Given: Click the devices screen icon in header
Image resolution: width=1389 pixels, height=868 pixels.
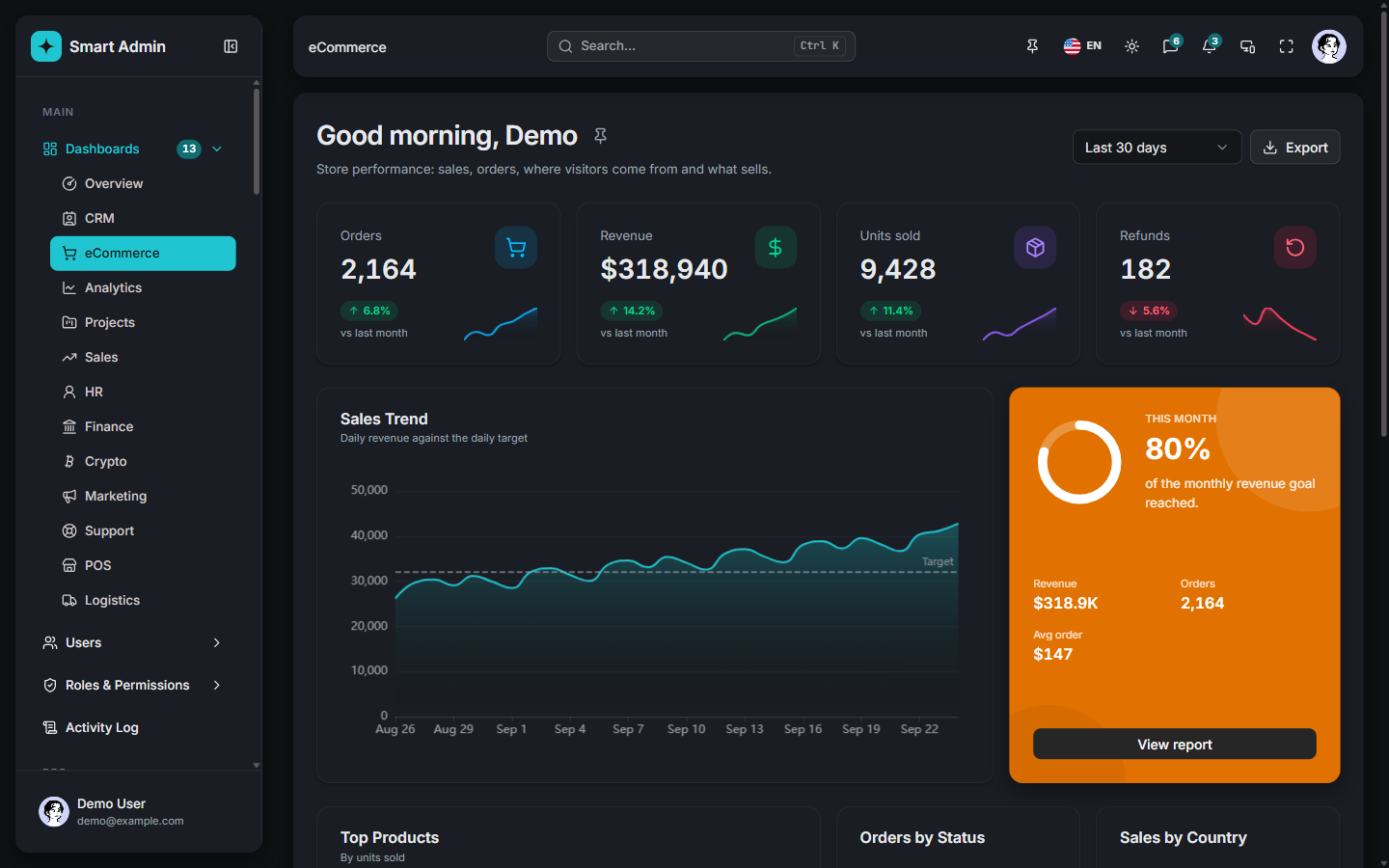Looking at the screenshot, I should (1247, 46).
